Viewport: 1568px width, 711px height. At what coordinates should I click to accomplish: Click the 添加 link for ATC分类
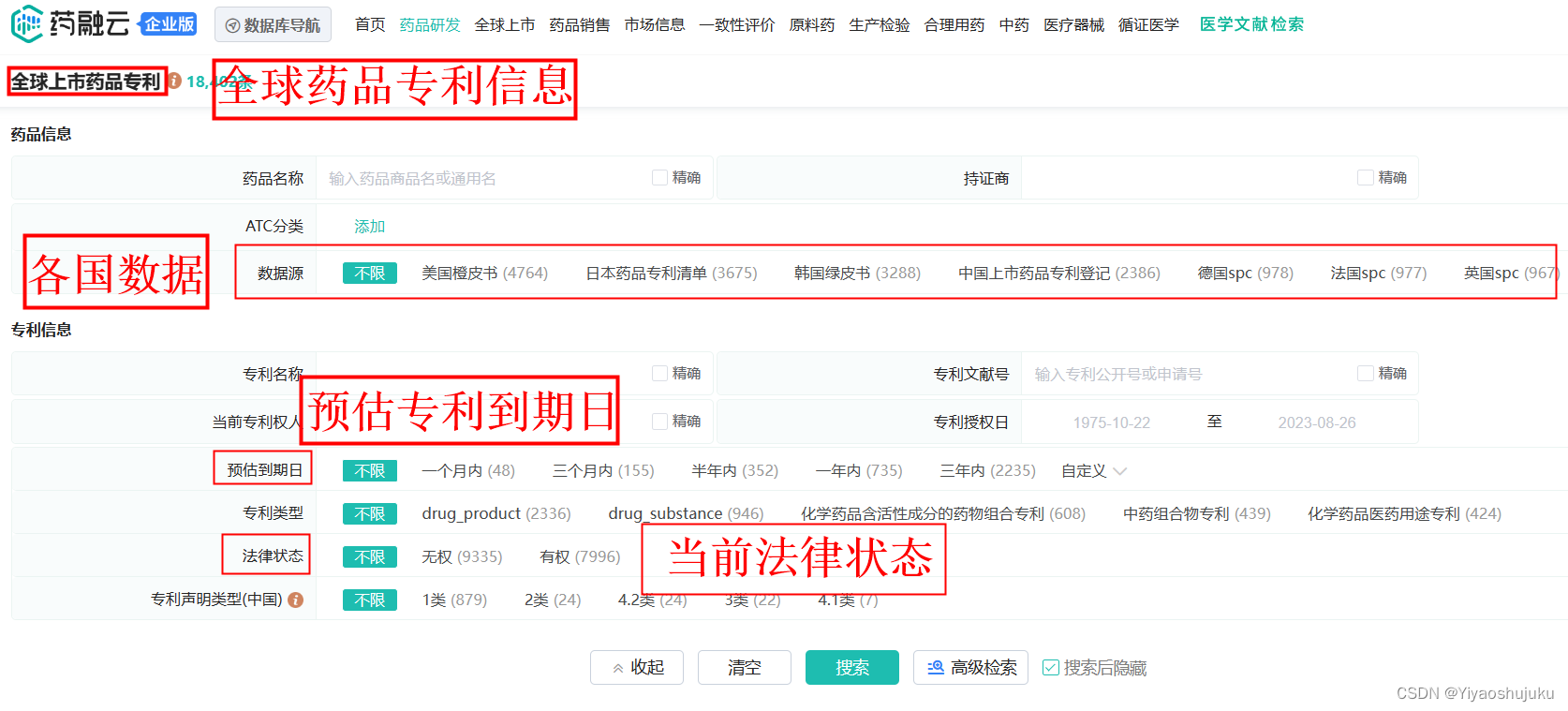369,226
